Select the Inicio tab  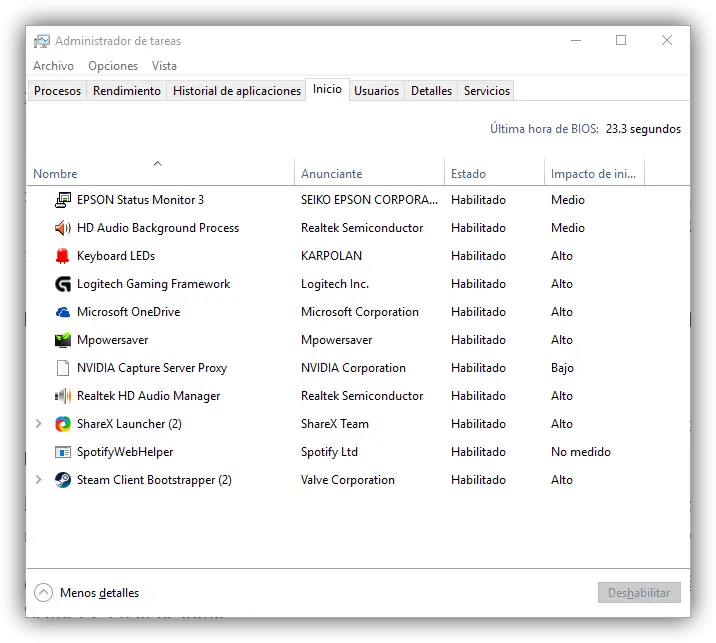(x=327, y=89)
